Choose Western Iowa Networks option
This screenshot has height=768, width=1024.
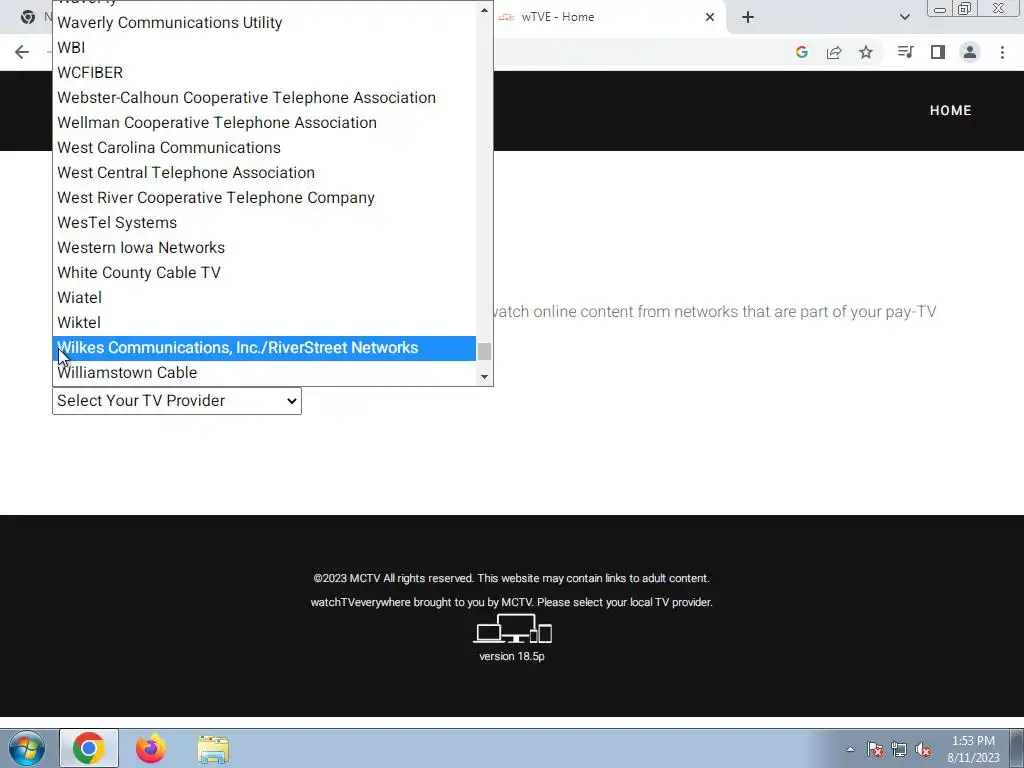pyautogui.click(x=264, y=248)
